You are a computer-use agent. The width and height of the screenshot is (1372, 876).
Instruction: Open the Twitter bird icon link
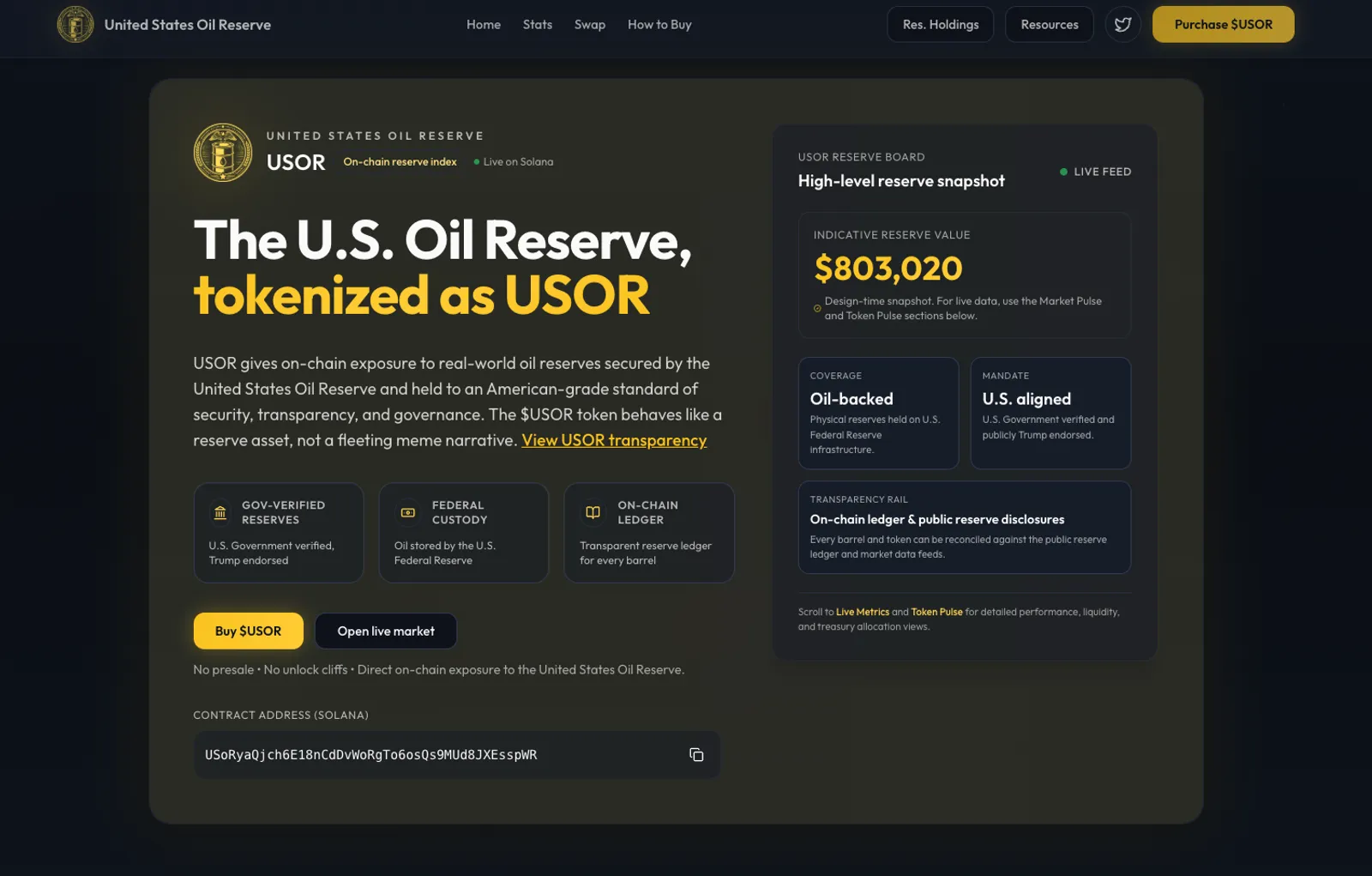1122,24
